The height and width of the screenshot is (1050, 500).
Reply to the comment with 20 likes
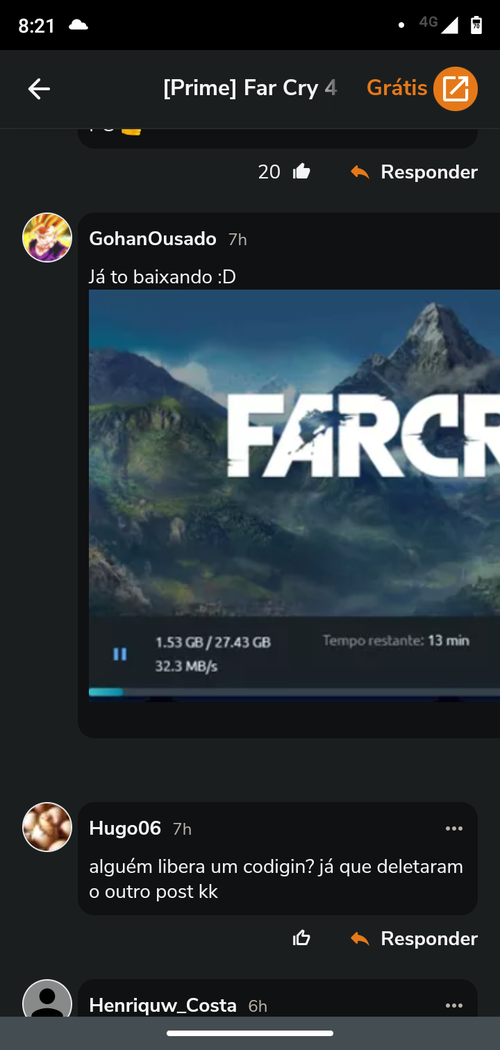[x=414, y=172]
